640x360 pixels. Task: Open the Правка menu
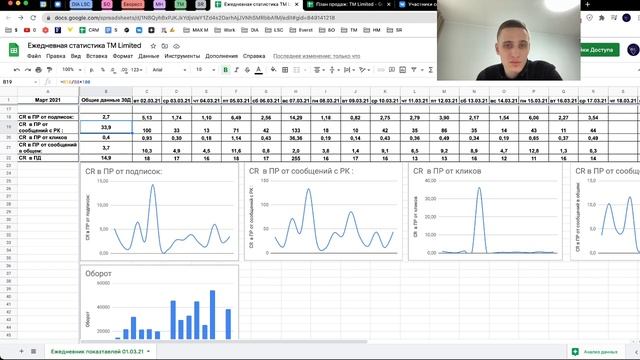(56, 56)
